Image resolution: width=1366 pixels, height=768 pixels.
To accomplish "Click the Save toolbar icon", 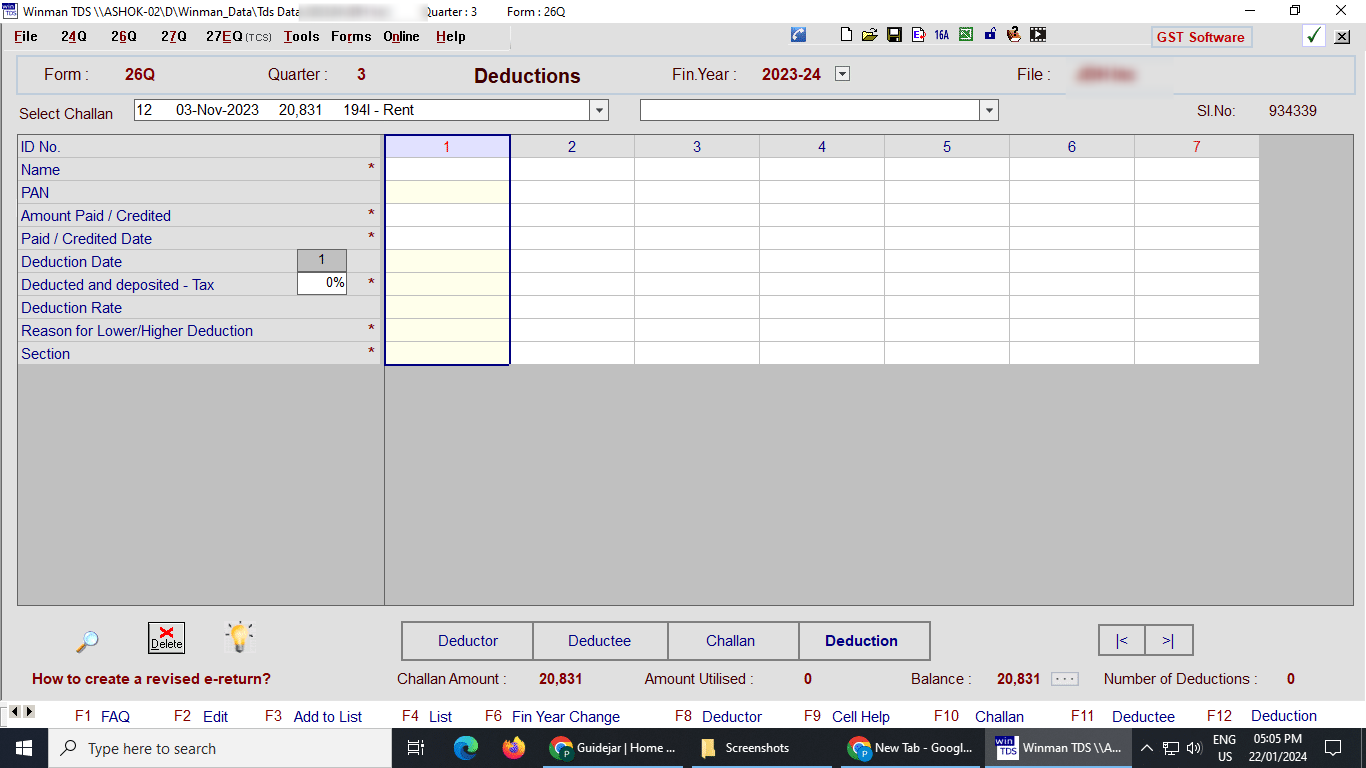I will (x=894, y=34).
